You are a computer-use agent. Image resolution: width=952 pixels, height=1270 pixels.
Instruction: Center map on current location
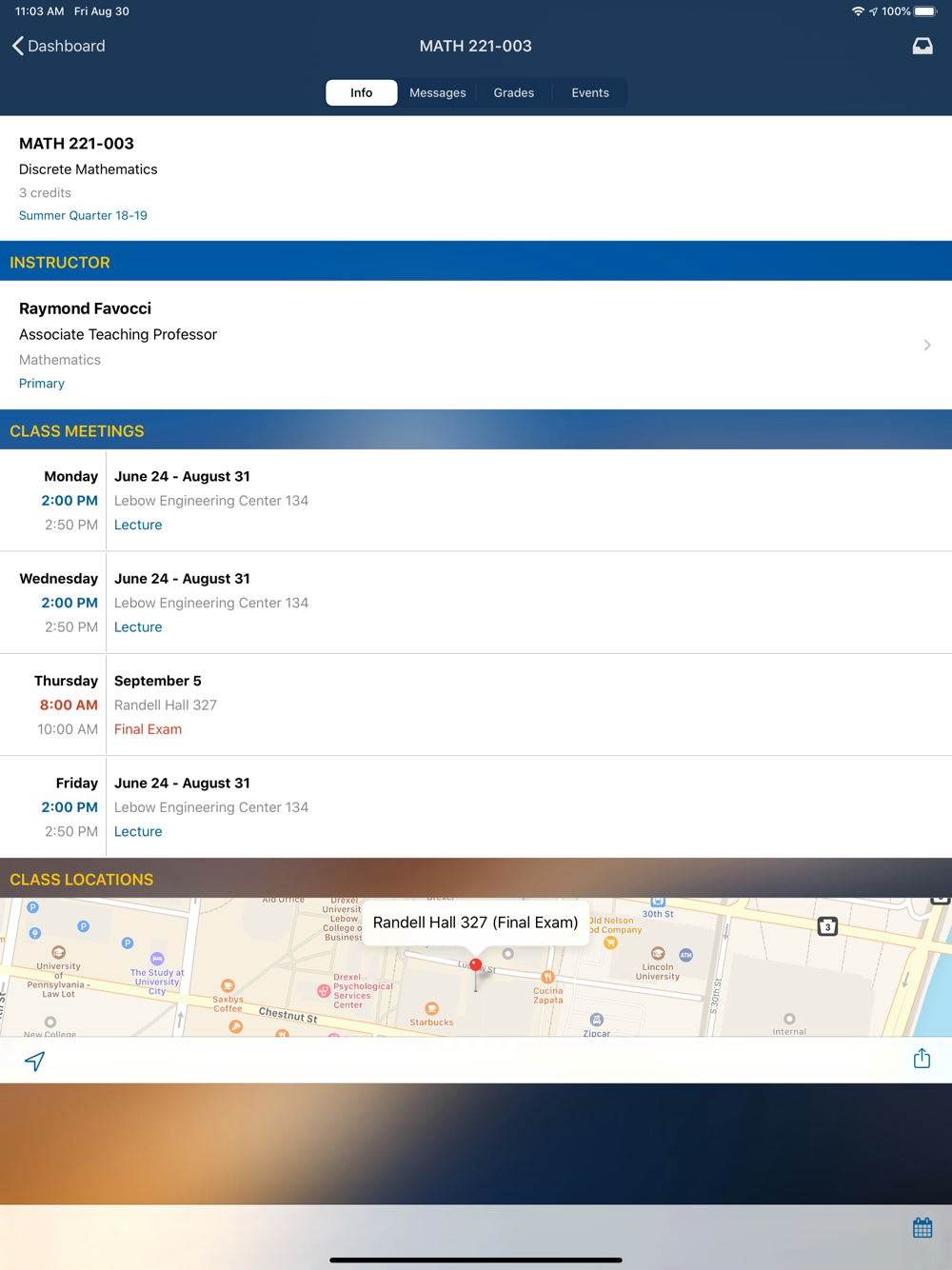tap(35, 1060)
